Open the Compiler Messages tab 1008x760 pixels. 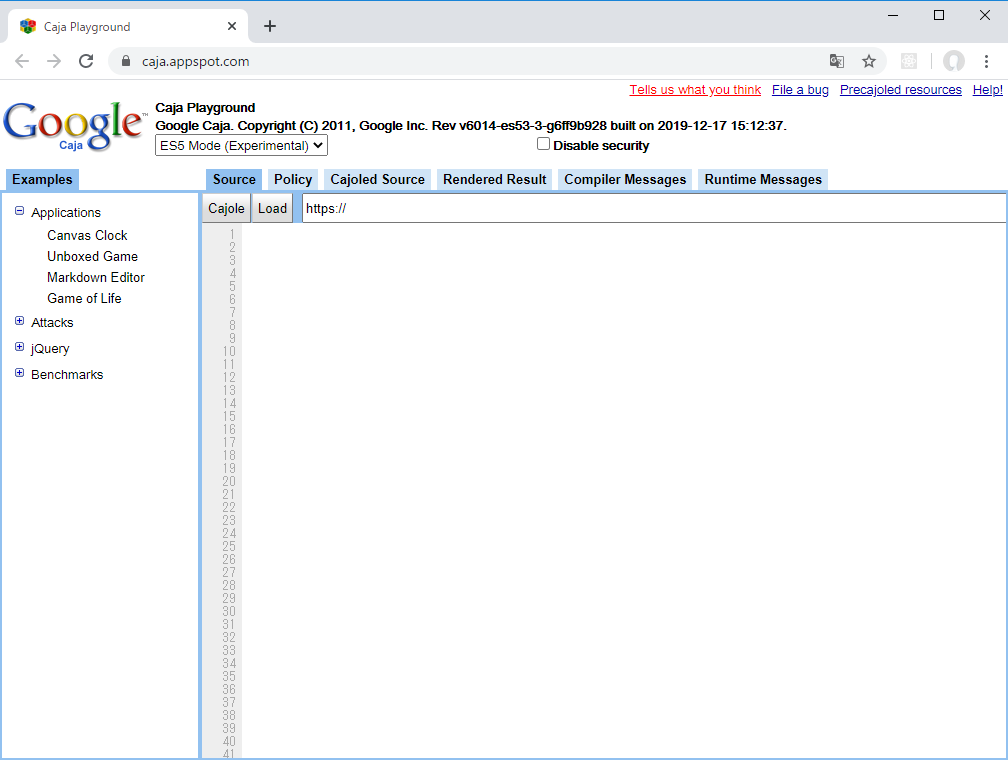pos(624,180)
